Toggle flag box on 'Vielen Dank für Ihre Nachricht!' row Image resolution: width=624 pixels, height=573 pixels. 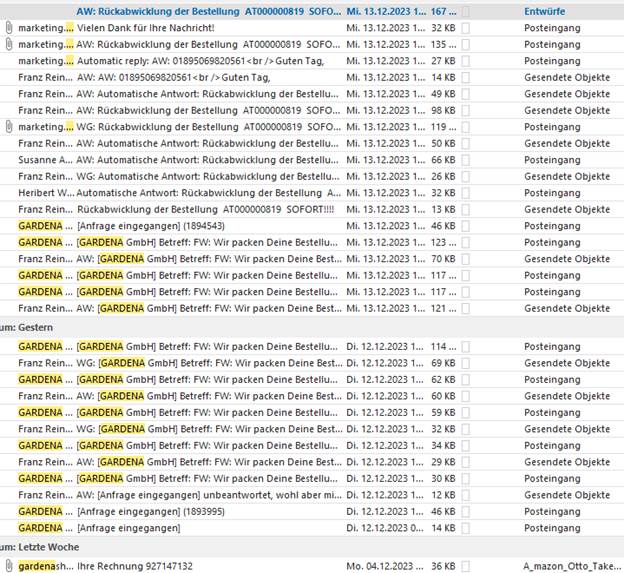466,28
